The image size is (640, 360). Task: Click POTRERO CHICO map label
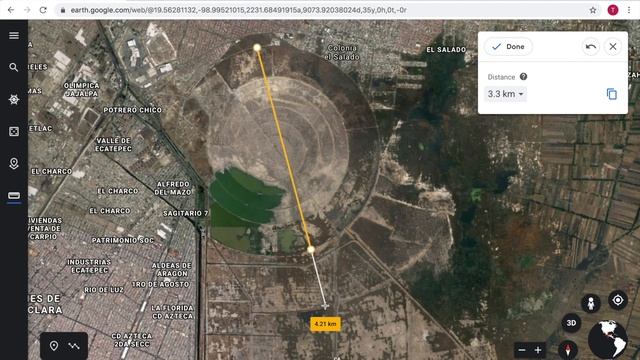point(133,110)
